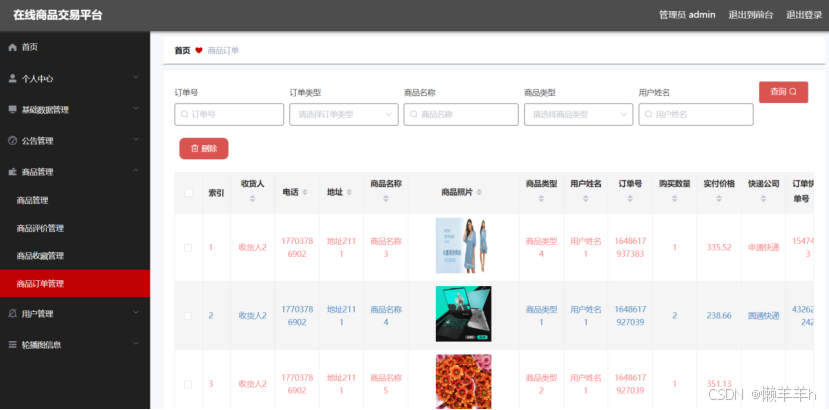Click the person icon beside 个人中心
Screen dimensions: 829x410
coord(13,78)
